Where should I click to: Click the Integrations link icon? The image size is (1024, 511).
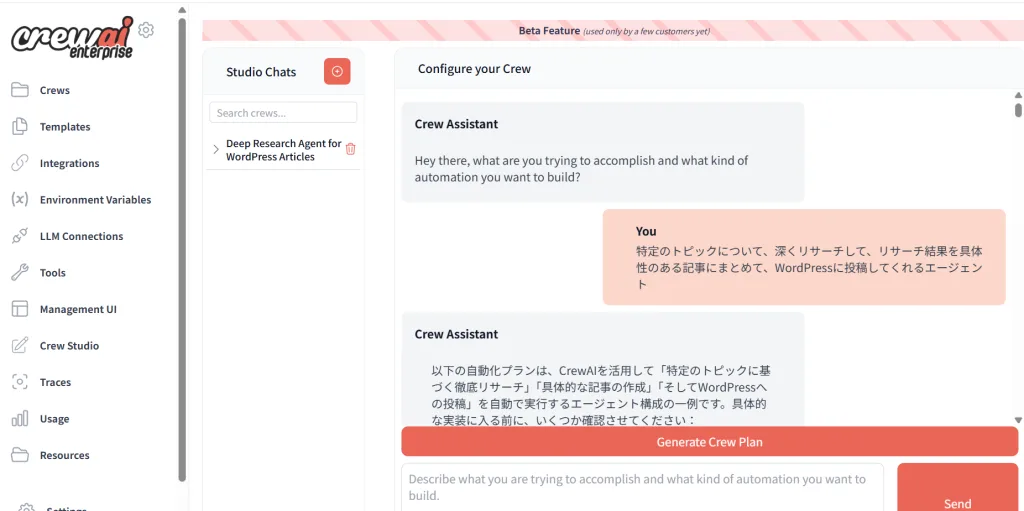click(20, 163)
